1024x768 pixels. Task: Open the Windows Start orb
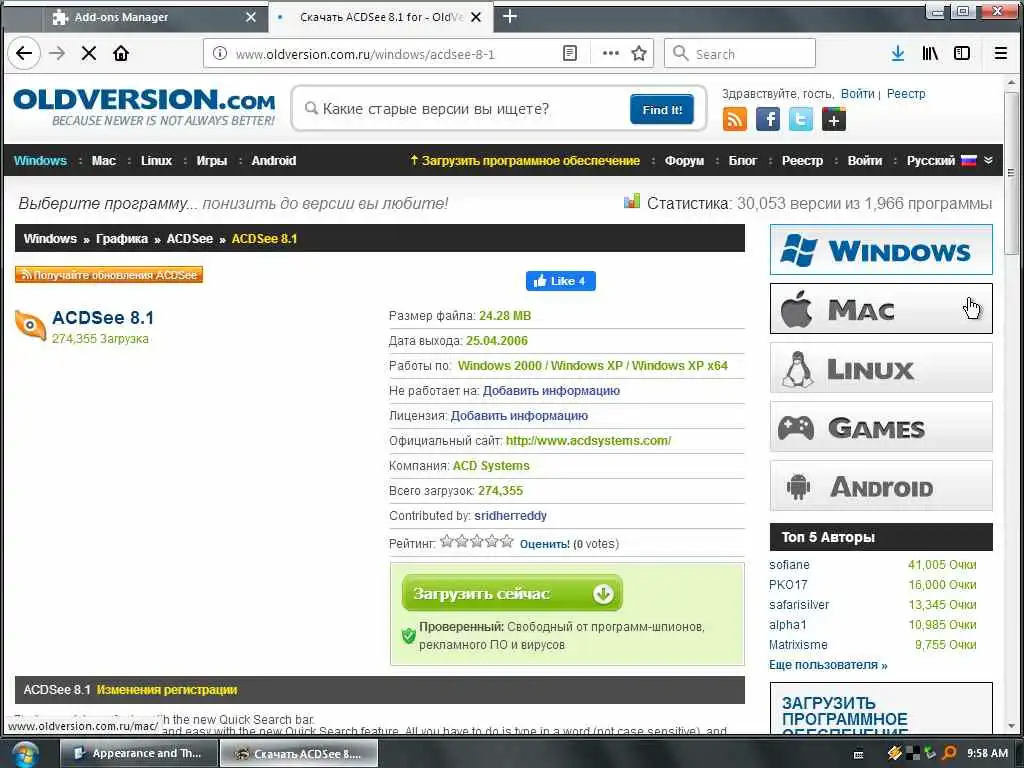[24, 754]
